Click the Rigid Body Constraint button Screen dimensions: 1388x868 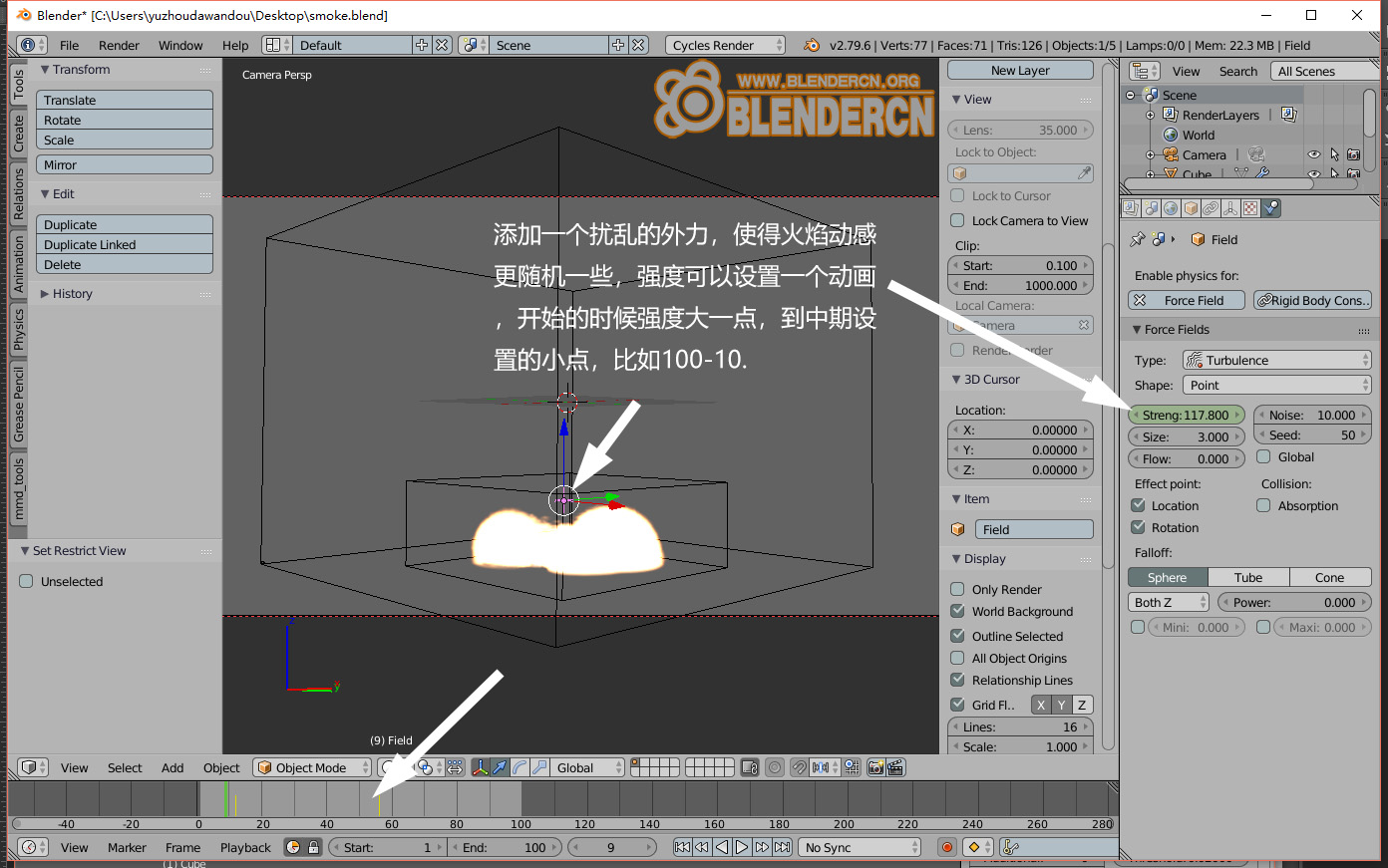tap(1312, 300)
